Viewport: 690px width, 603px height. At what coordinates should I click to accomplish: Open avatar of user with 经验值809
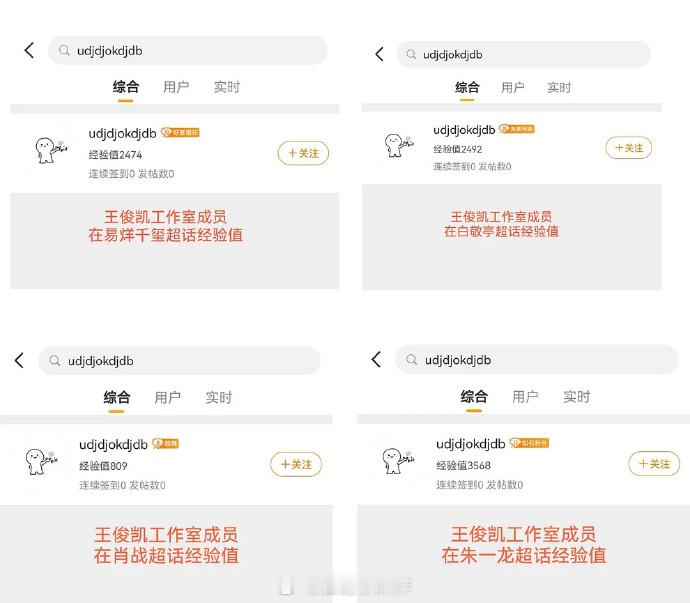click(41, 461)
